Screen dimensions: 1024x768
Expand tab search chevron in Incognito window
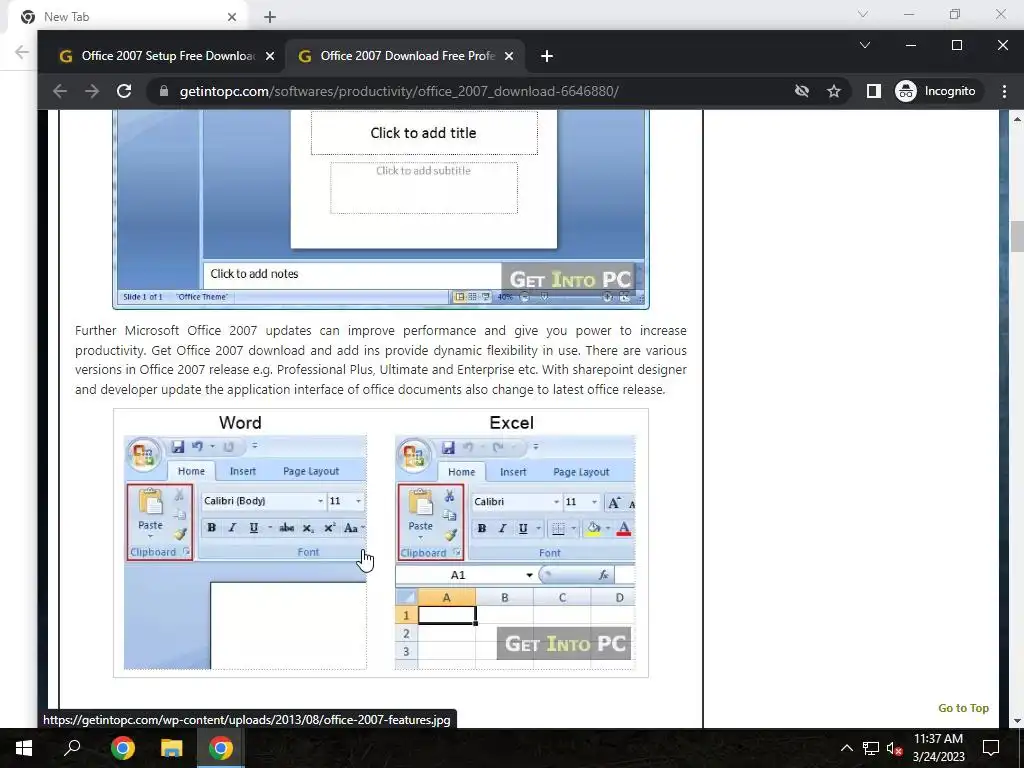click(x=865, y=45)
